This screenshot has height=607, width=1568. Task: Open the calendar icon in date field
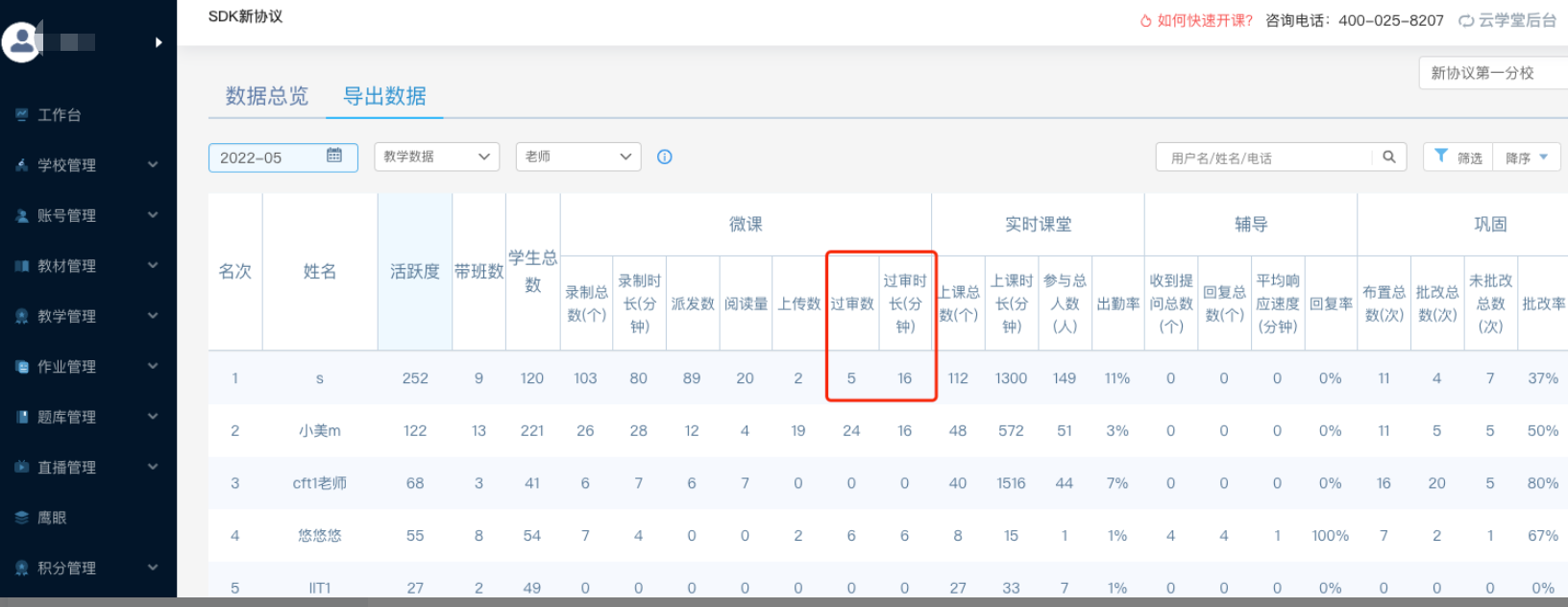coord(334,156)
